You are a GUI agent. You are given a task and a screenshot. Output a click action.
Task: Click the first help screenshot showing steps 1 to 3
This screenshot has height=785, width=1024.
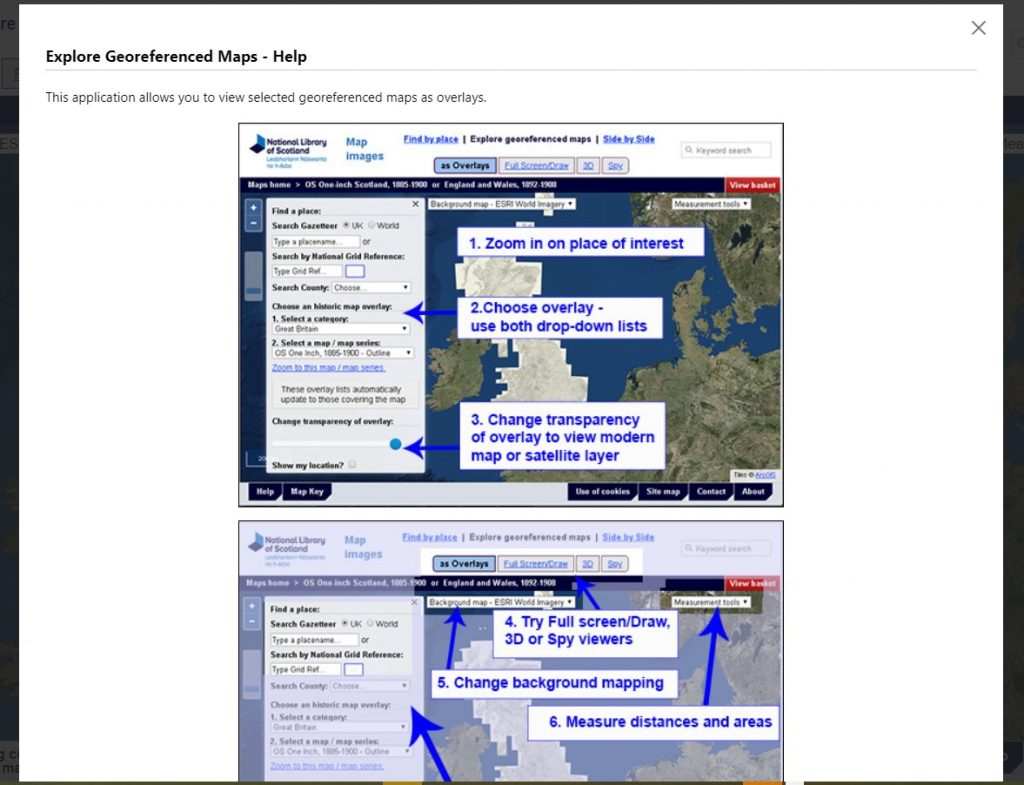511,315
